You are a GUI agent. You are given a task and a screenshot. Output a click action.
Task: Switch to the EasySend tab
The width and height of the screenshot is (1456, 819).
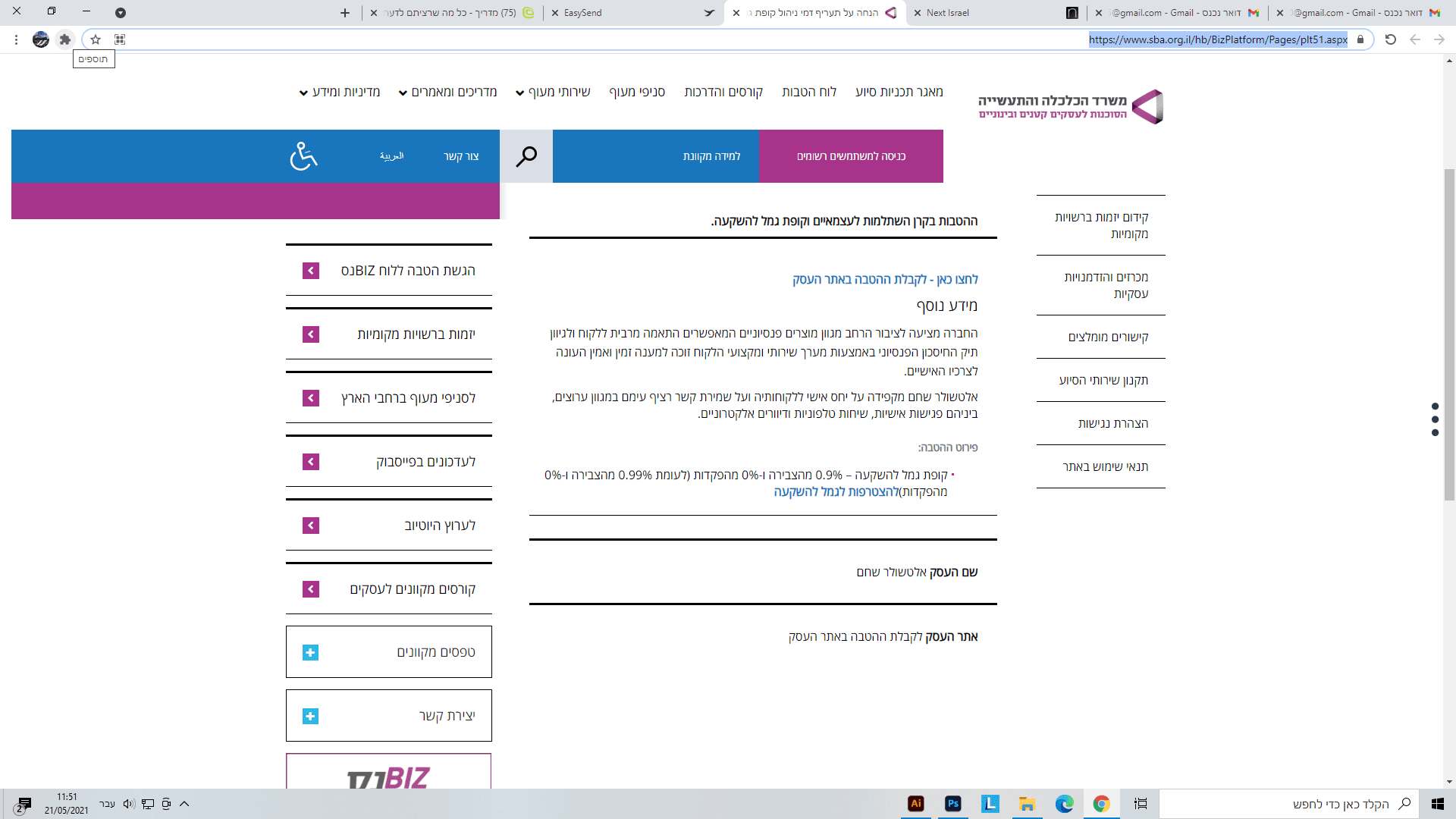(633, 13)
